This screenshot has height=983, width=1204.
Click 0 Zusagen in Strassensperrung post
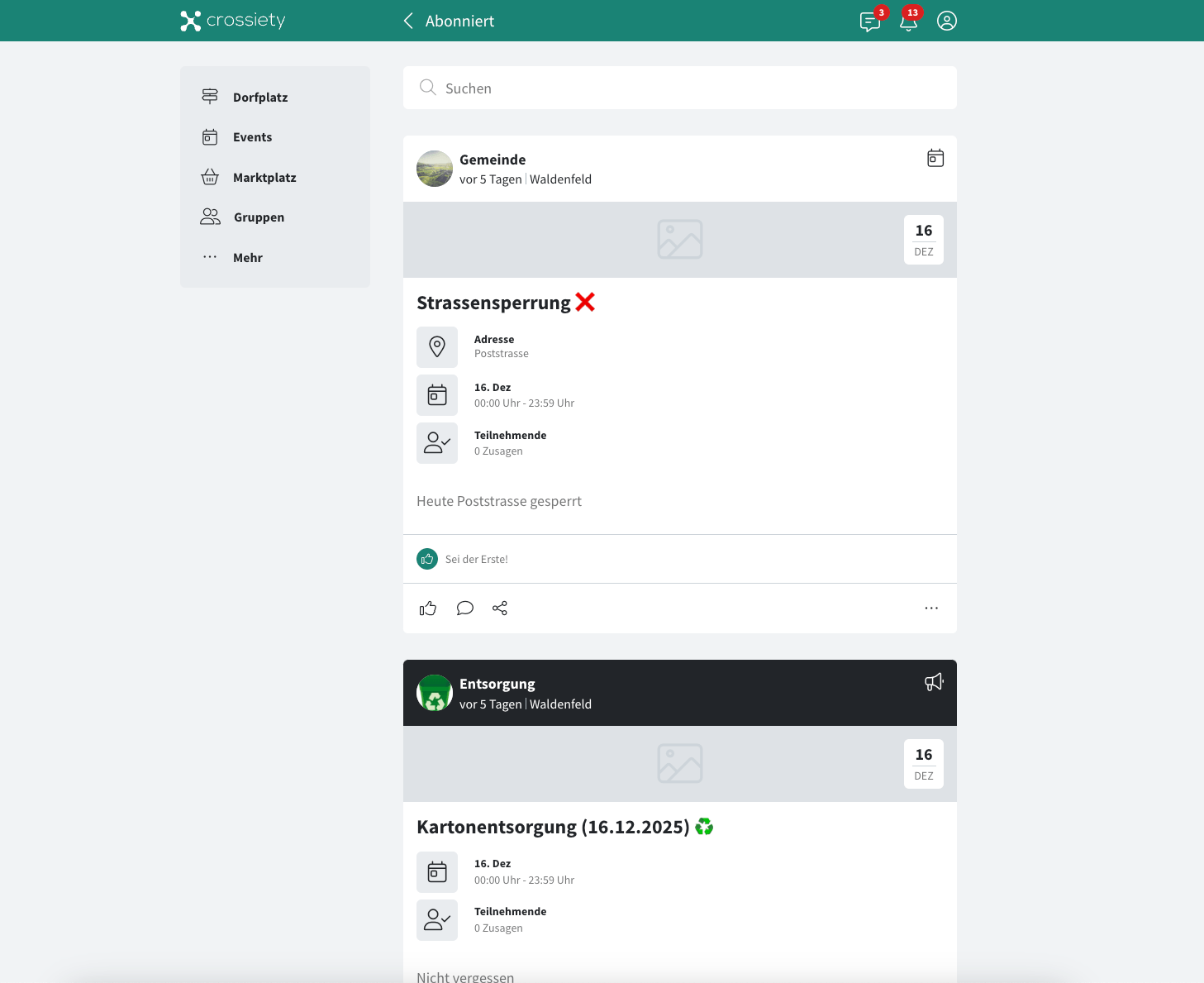[x=498, y=451]
